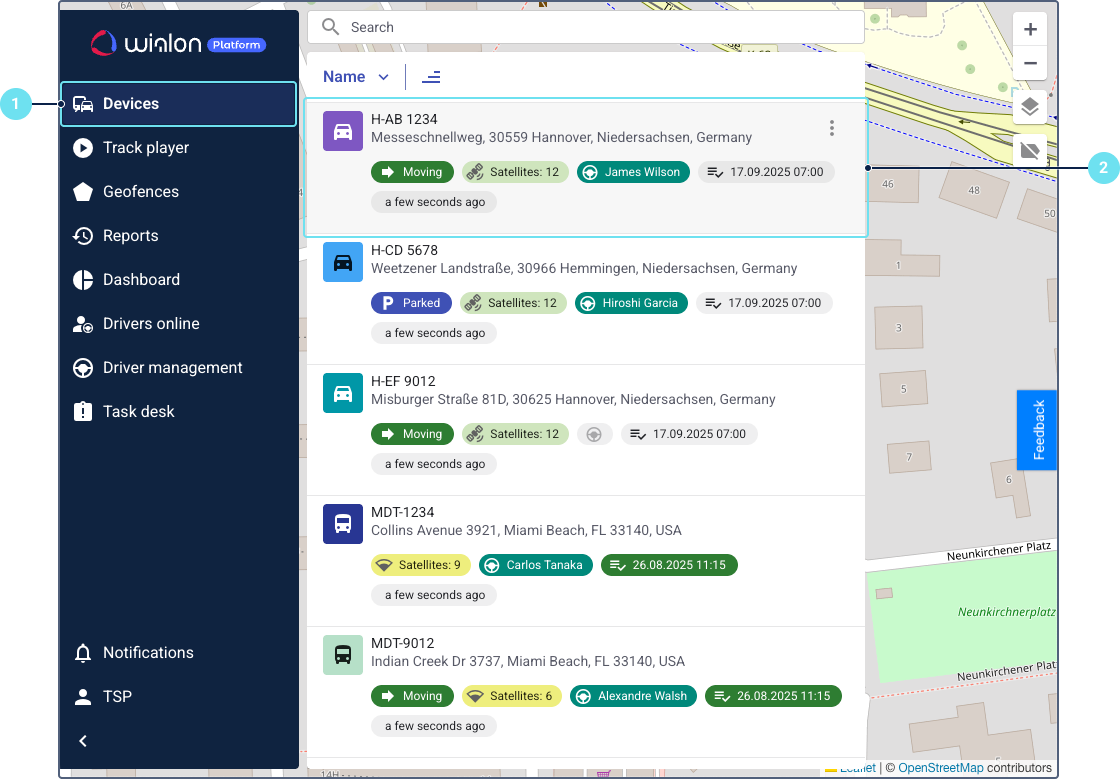Click the Drivers online icon
The image size is (1120, 779).
click(x=83, y=324)
